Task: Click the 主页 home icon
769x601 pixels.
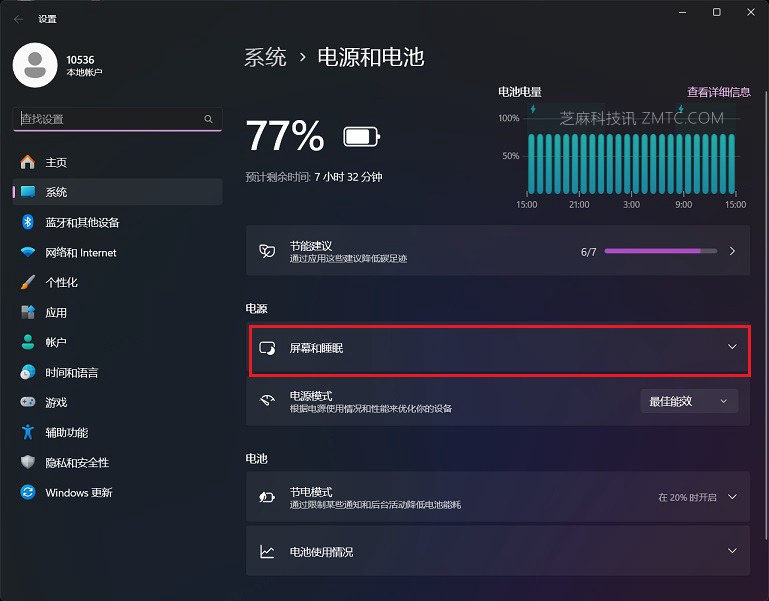Action: click(x=28, y=162)
